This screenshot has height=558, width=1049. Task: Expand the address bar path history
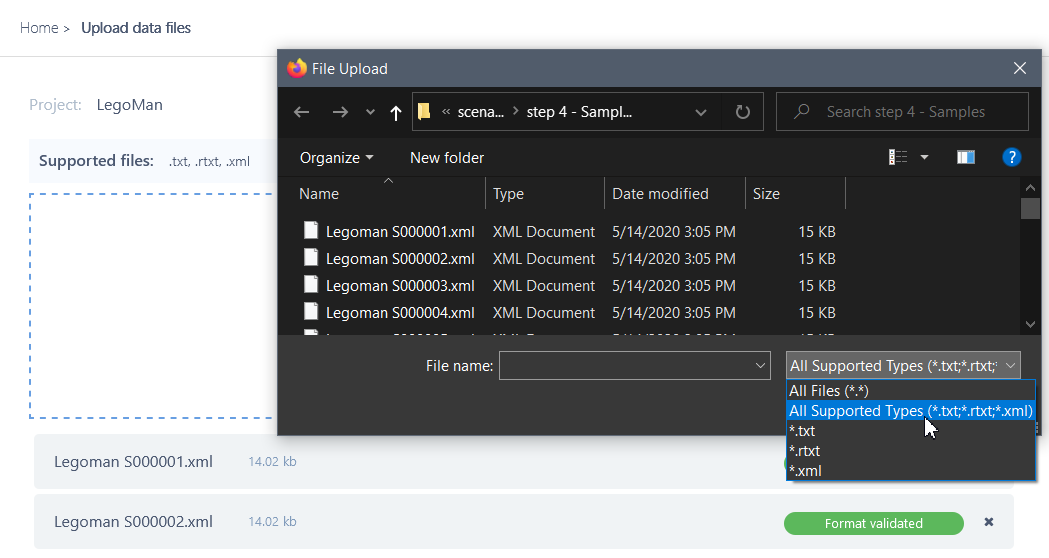[701, 112]
